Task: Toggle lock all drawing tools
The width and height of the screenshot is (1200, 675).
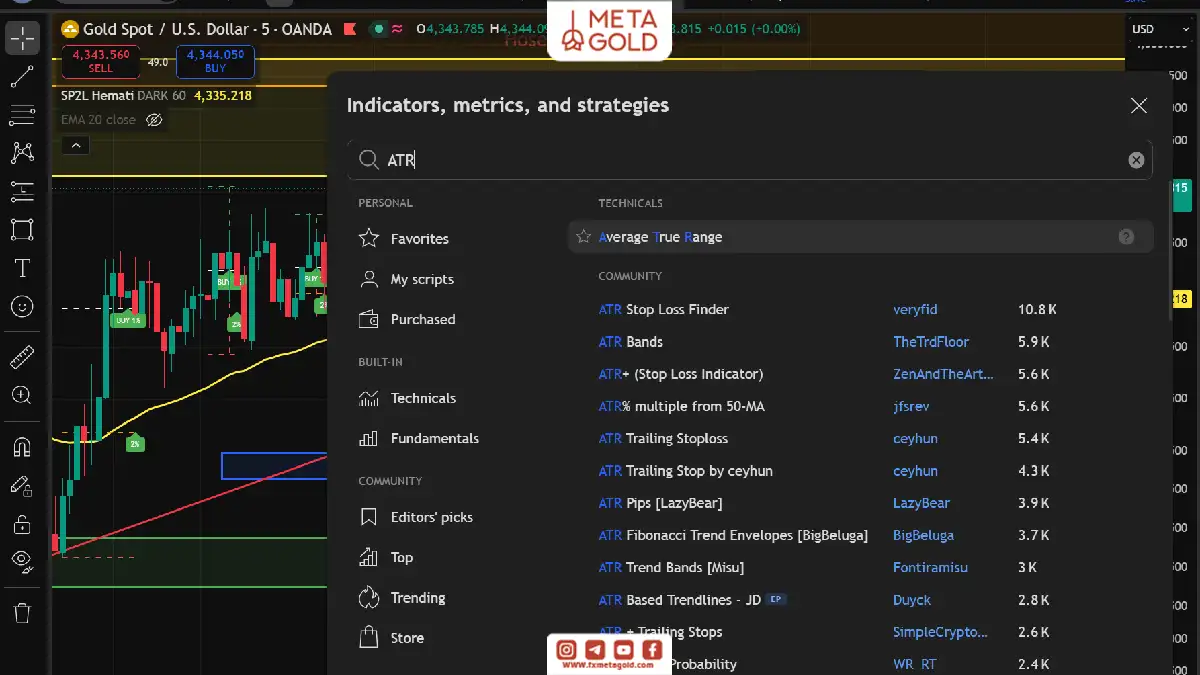Action: point(22,523)
